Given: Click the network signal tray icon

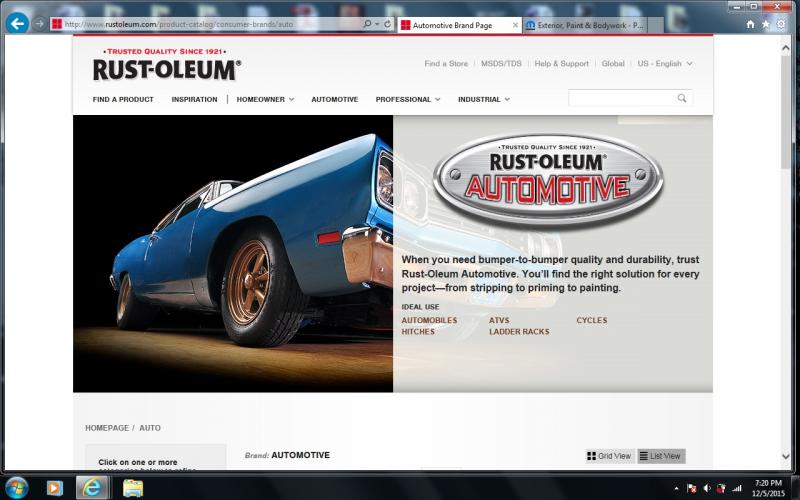Looking at the screenshot, I should (737, 489).
